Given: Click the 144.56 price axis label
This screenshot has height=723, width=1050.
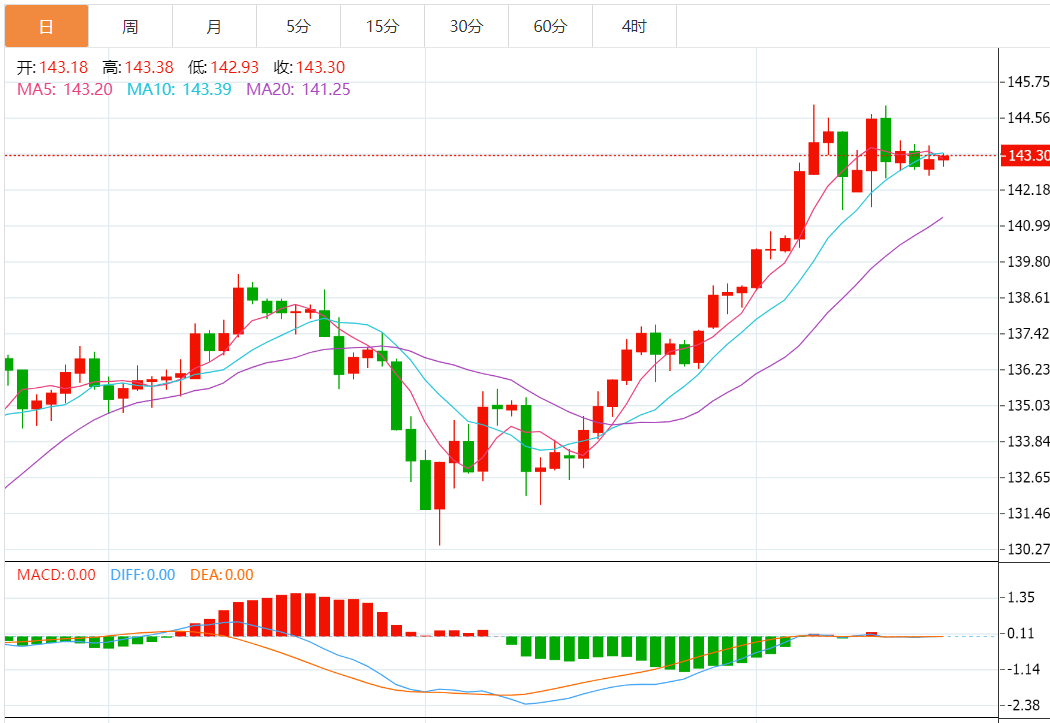Looking at the screenshot, I should pyautogui.click(x=1028, y=118).
